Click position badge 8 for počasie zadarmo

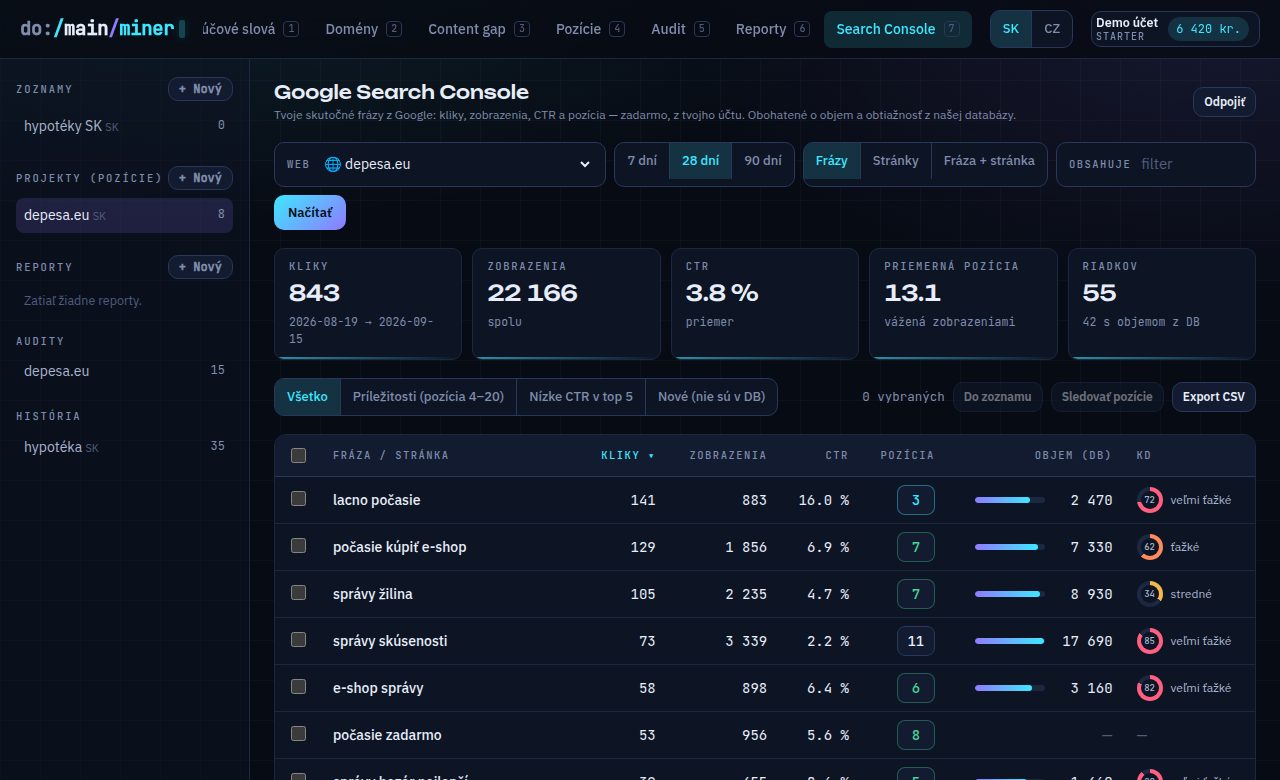[x=916, y=735]
